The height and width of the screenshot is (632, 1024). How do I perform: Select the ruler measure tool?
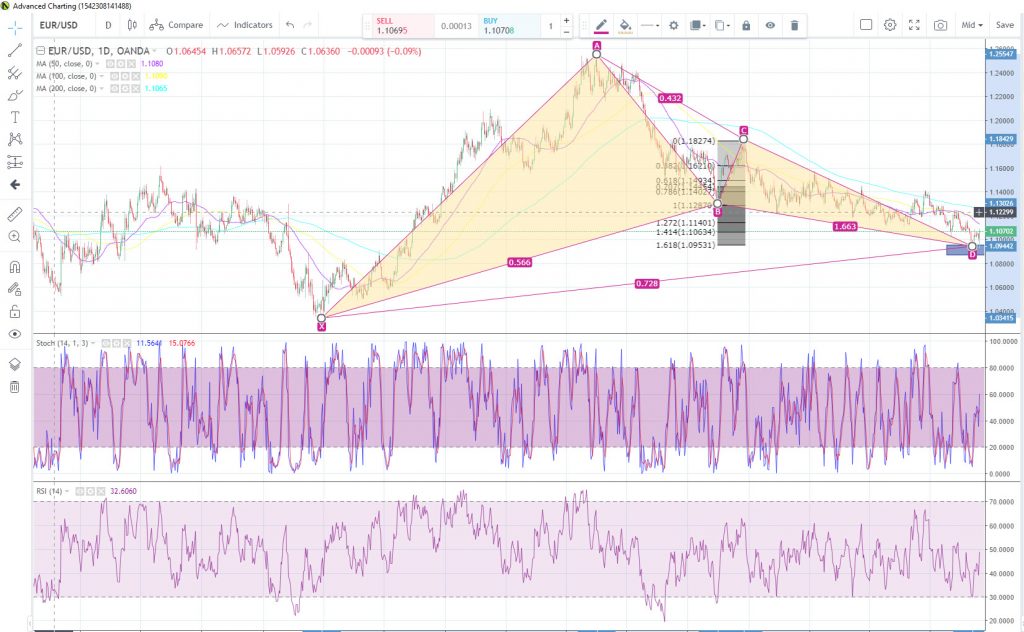15,214
